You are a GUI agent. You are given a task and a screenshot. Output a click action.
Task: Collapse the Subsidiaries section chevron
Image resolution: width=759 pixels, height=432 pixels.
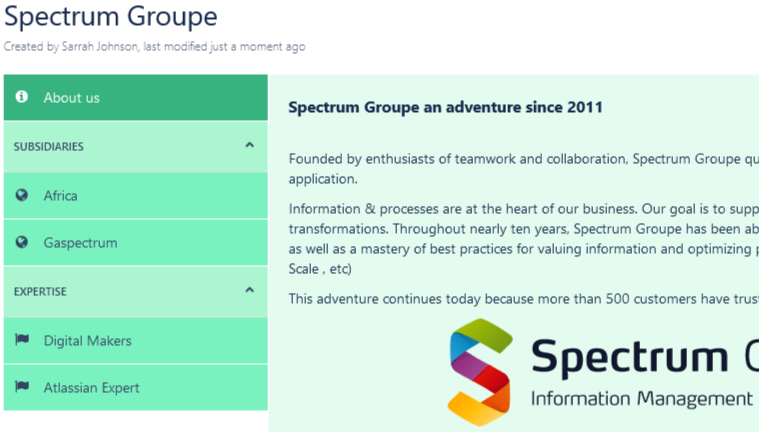pos(250,146)
